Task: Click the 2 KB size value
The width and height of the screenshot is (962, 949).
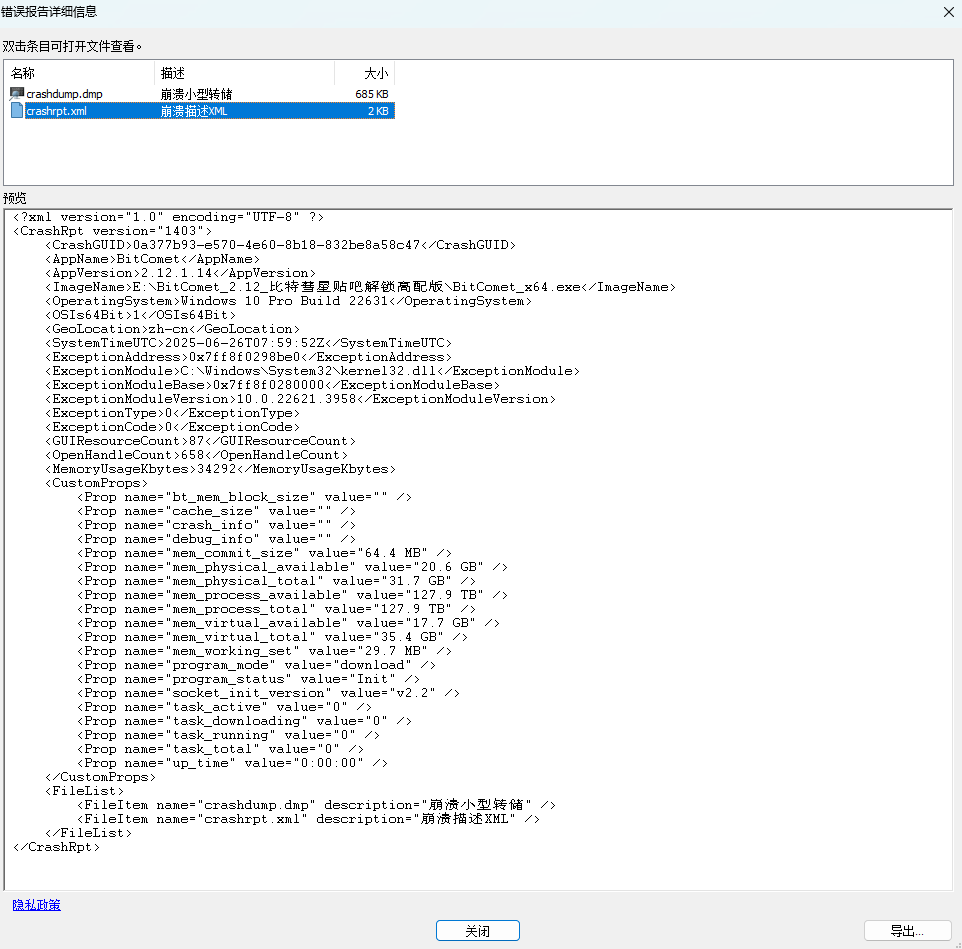Action: click(x=378, y=111)
